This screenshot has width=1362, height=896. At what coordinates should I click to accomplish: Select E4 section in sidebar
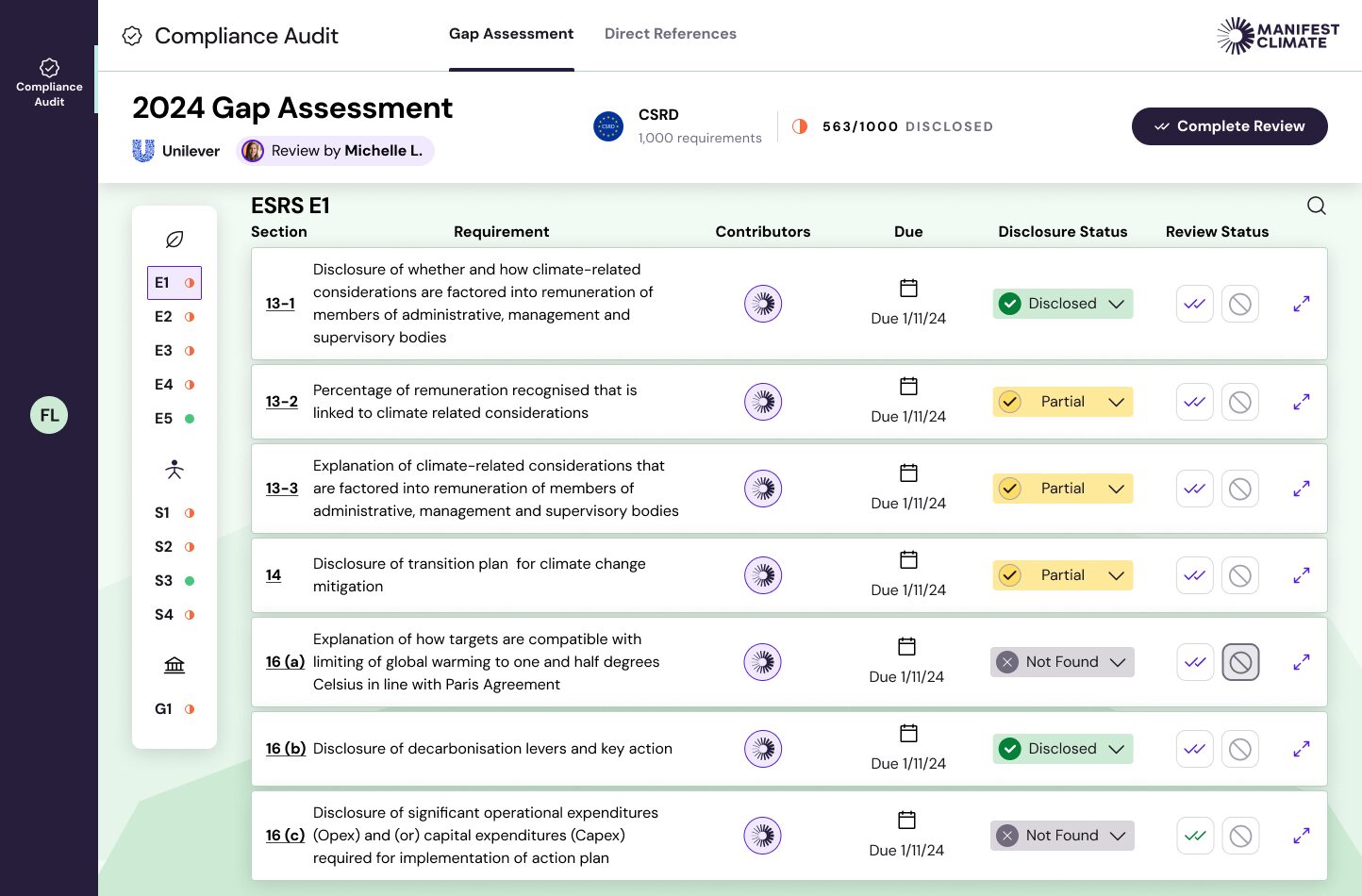pyautogui.click(x=174, y=385)
